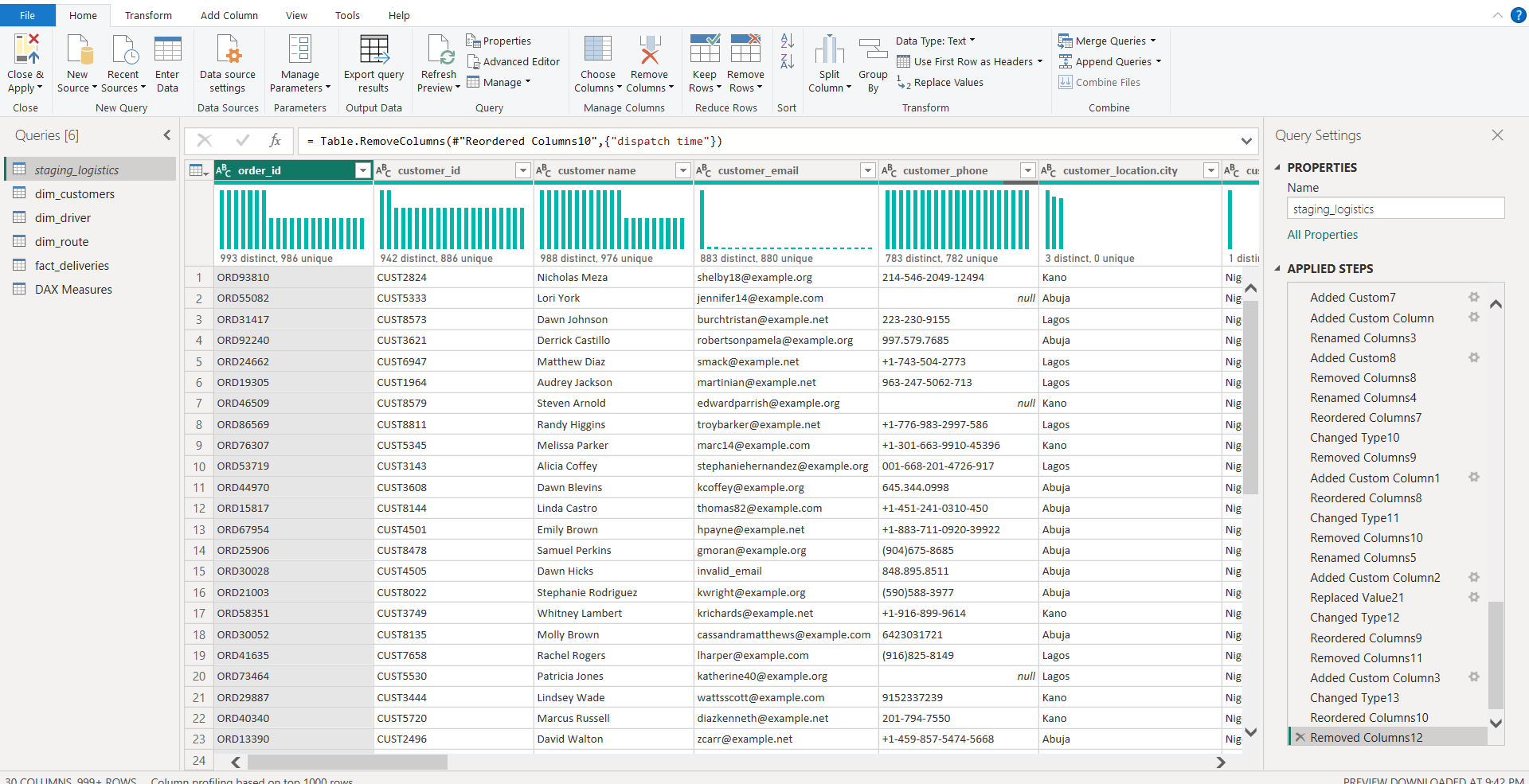Switch to Help tab
This screenshot has height=784, width=1529.
point(399,15)
